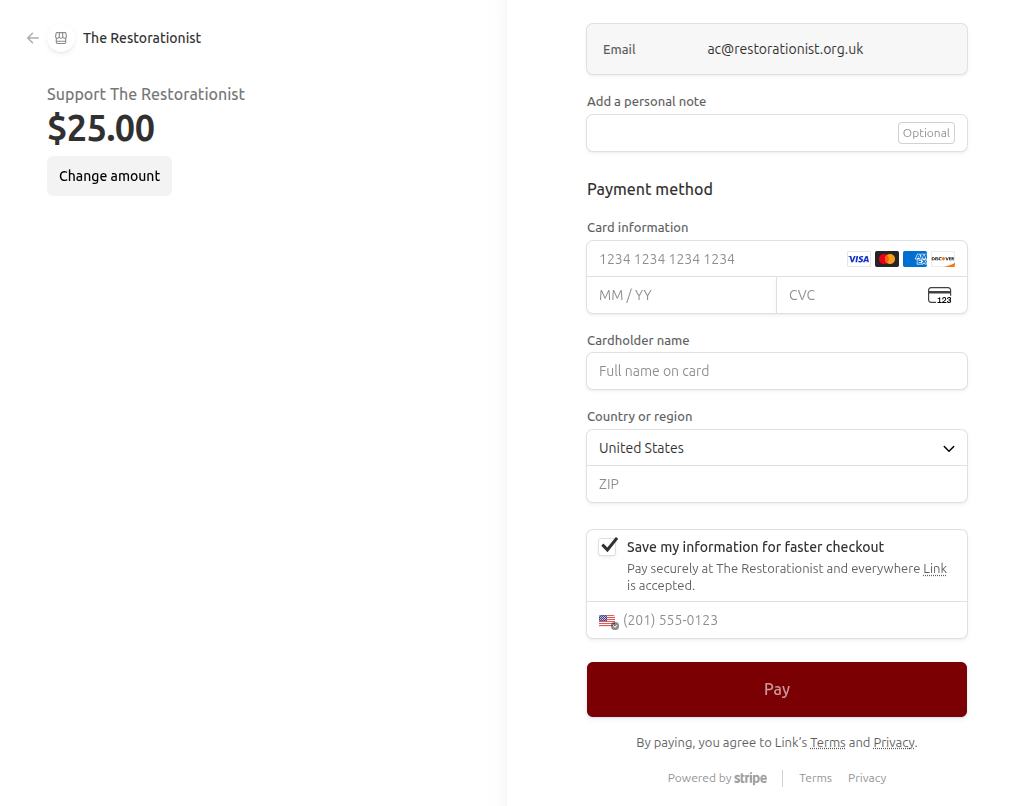The image size is (1026, 806).
Task: Open Link's Privacy underlined link
Action: point(893,743)
